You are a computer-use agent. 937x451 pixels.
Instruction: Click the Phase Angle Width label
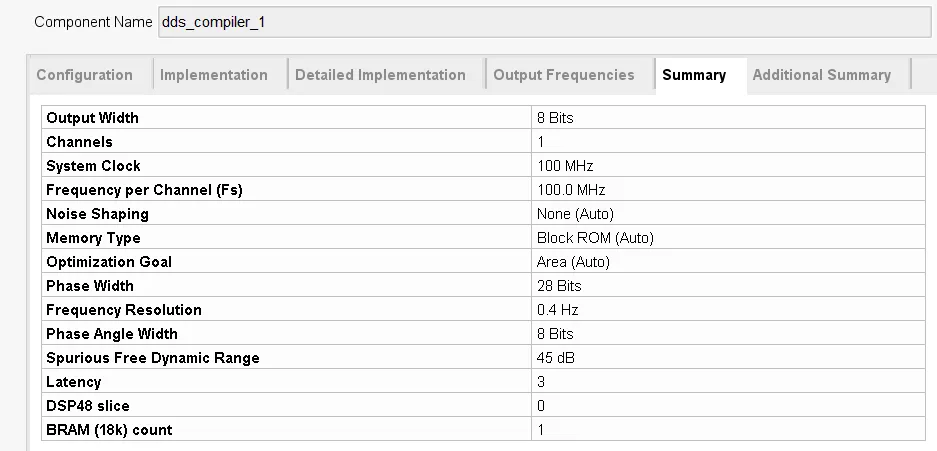click(110, 334)
